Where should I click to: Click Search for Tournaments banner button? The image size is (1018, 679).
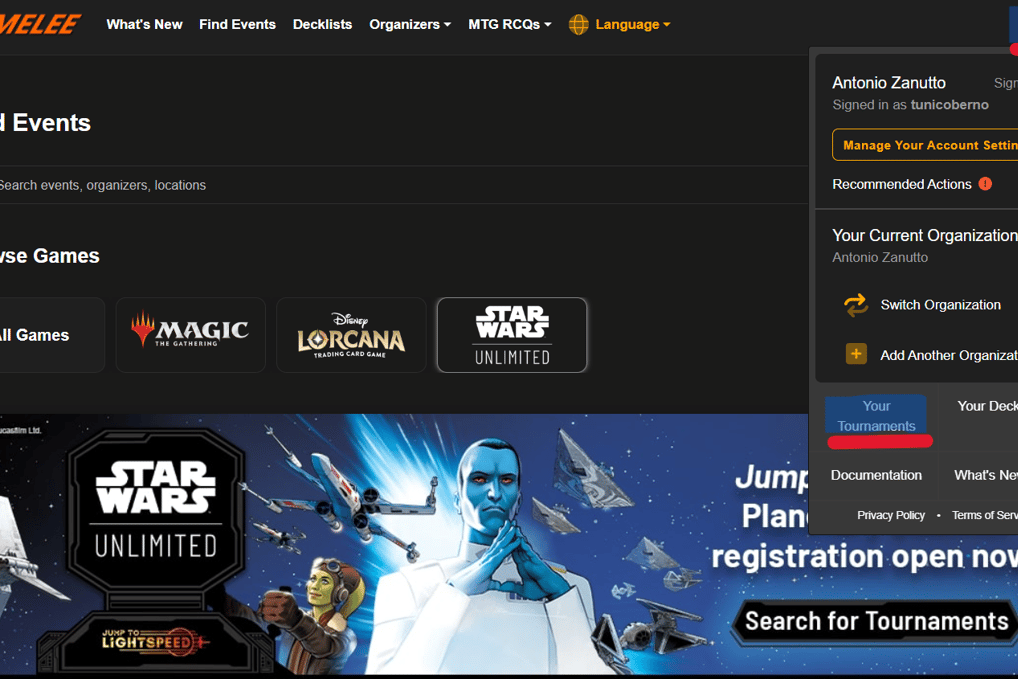tap(876, 621)
